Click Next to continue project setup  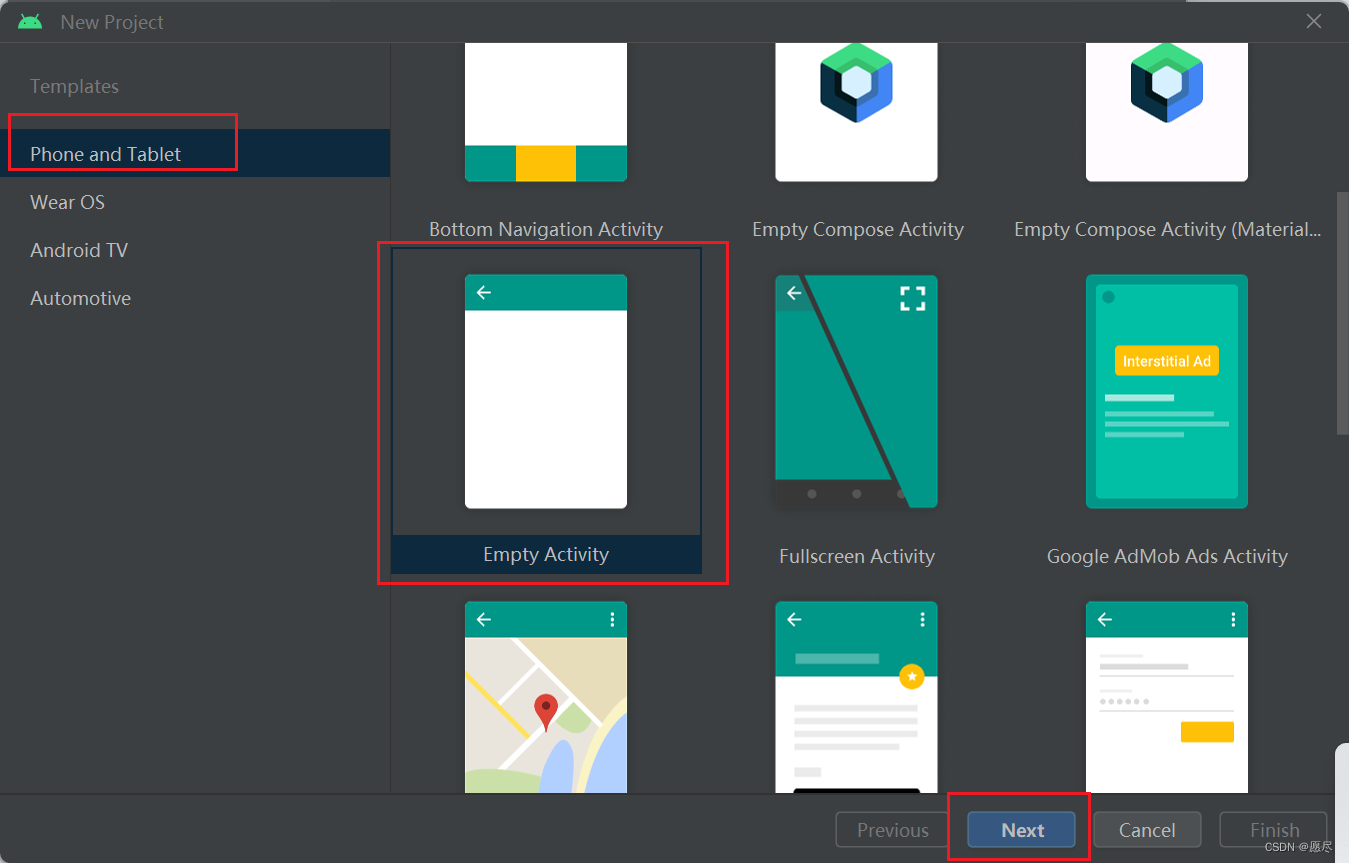point(1021,829)
